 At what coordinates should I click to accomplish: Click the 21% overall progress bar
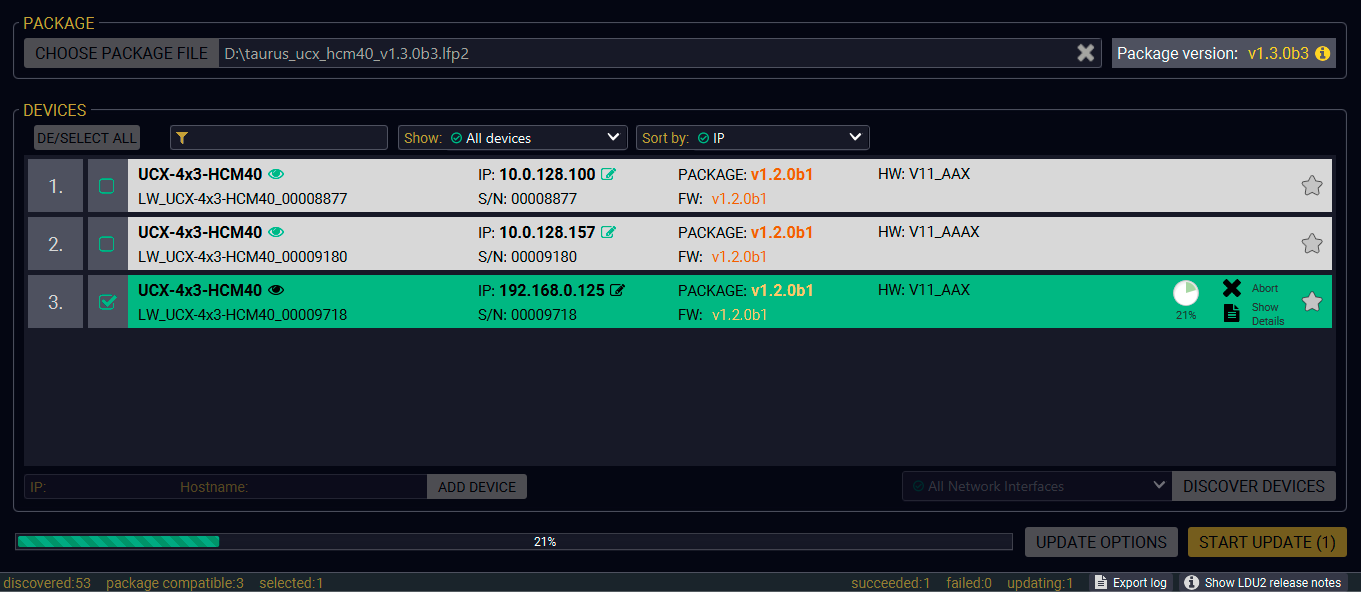514,542
